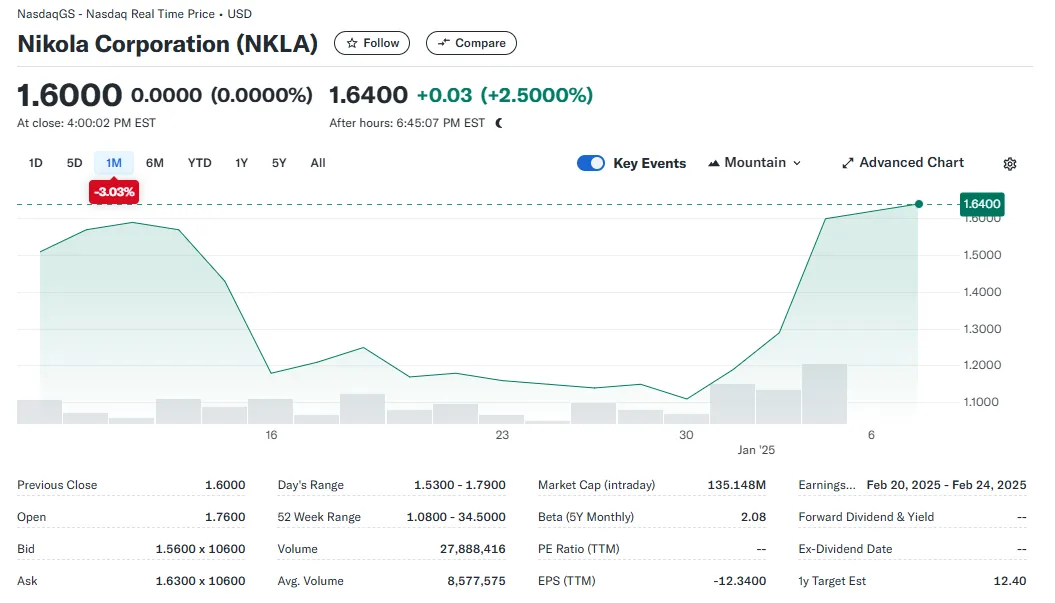The image size is (1055, 603).
Task: Click the green endpoint dot on chart
Action: tap(918, 204)
